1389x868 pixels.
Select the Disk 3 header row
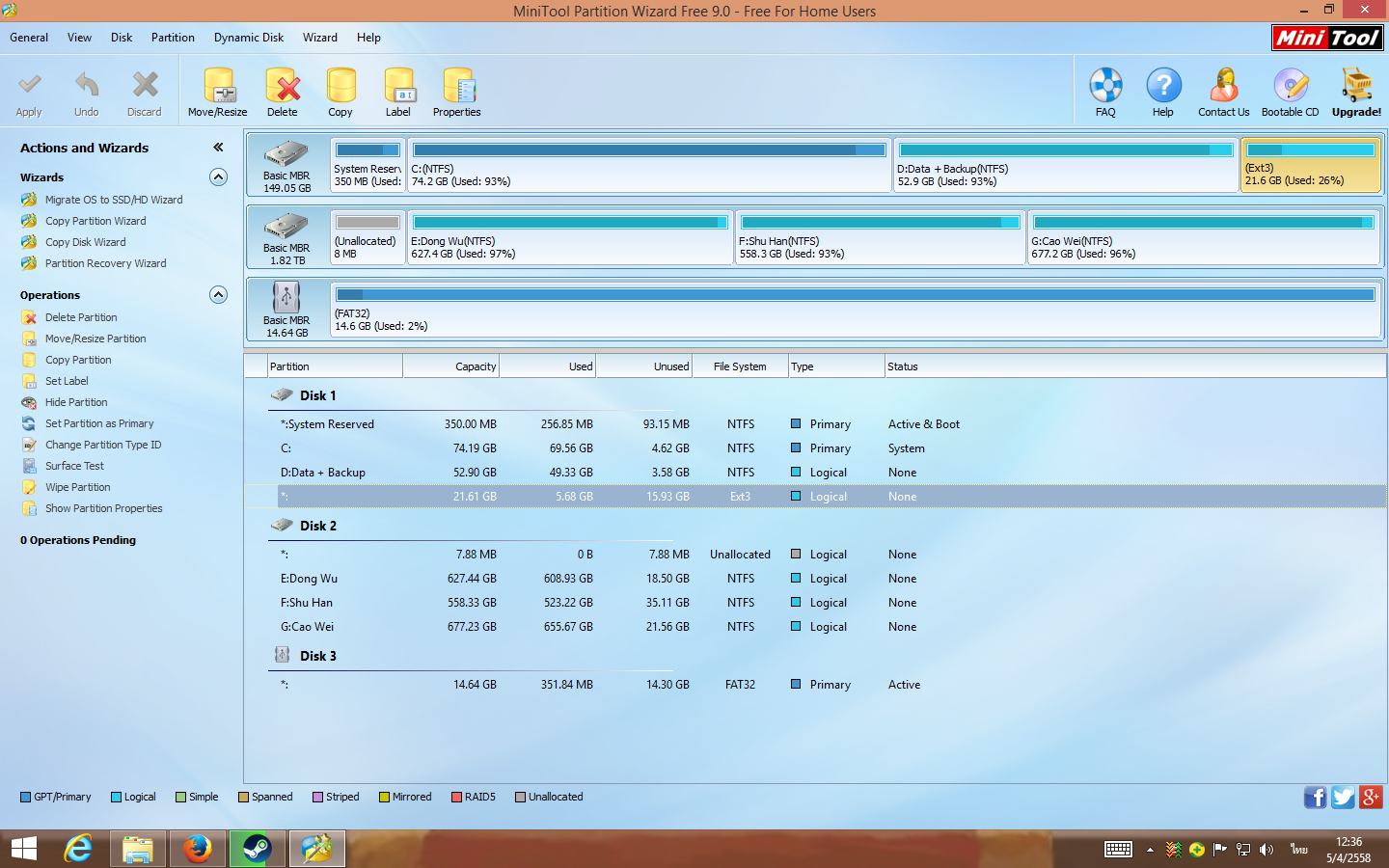coord(815,656)
